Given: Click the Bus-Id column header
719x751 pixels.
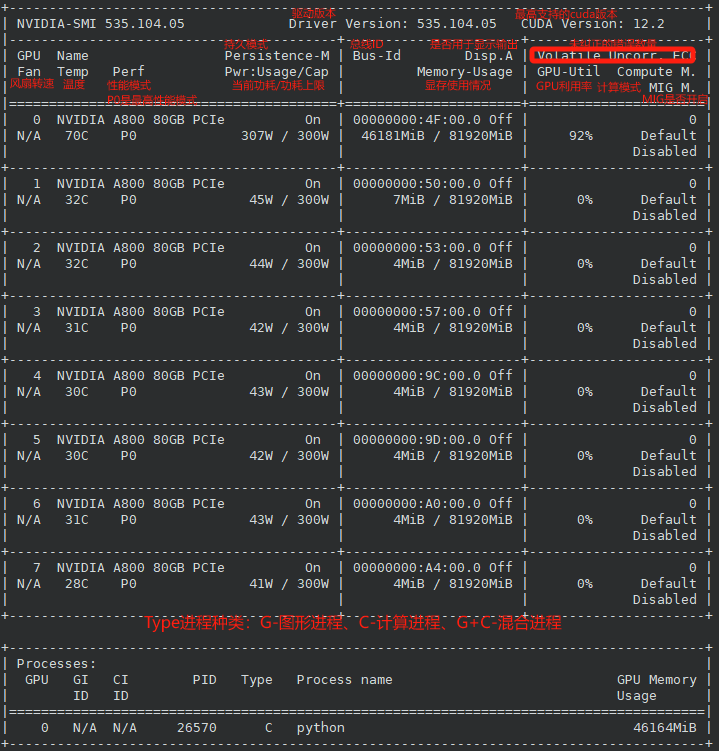Looking at the screenshot, I should point(376,56).
